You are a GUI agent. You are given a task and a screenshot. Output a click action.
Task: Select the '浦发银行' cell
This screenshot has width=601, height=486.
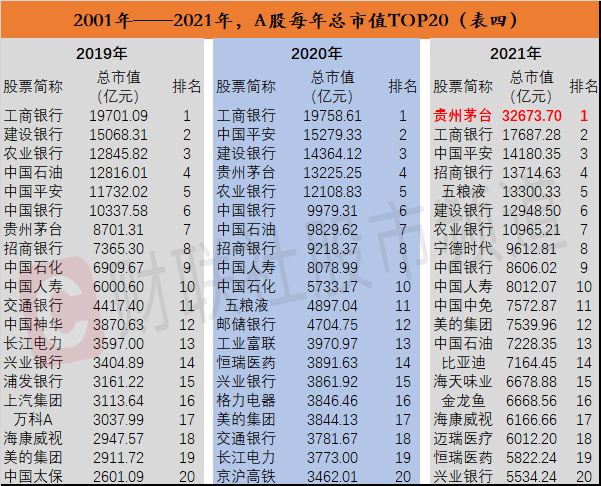point(33,381)
